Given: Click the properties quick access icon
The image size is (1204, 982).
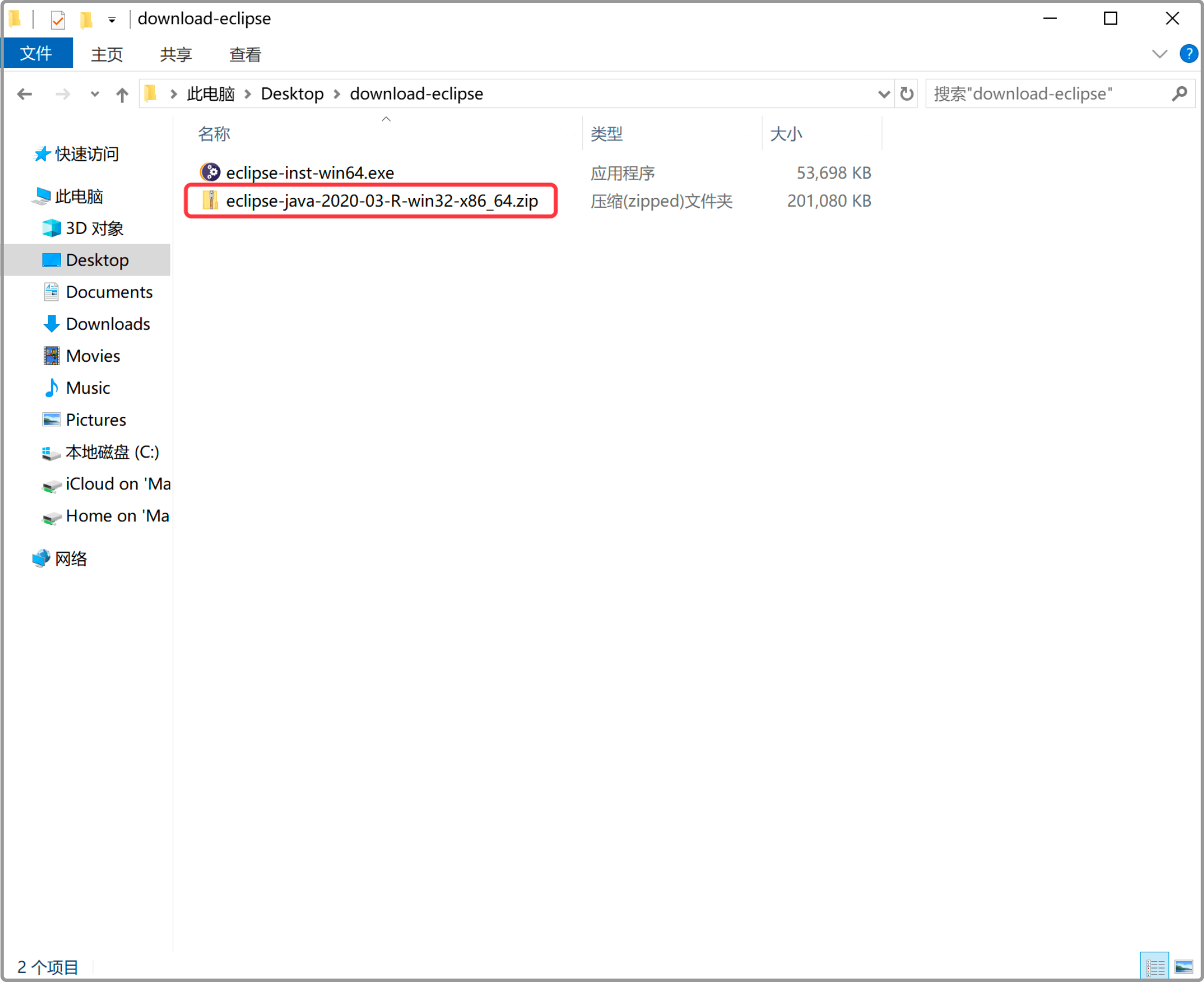Looking at the screenshot, I should pos(58,20).
